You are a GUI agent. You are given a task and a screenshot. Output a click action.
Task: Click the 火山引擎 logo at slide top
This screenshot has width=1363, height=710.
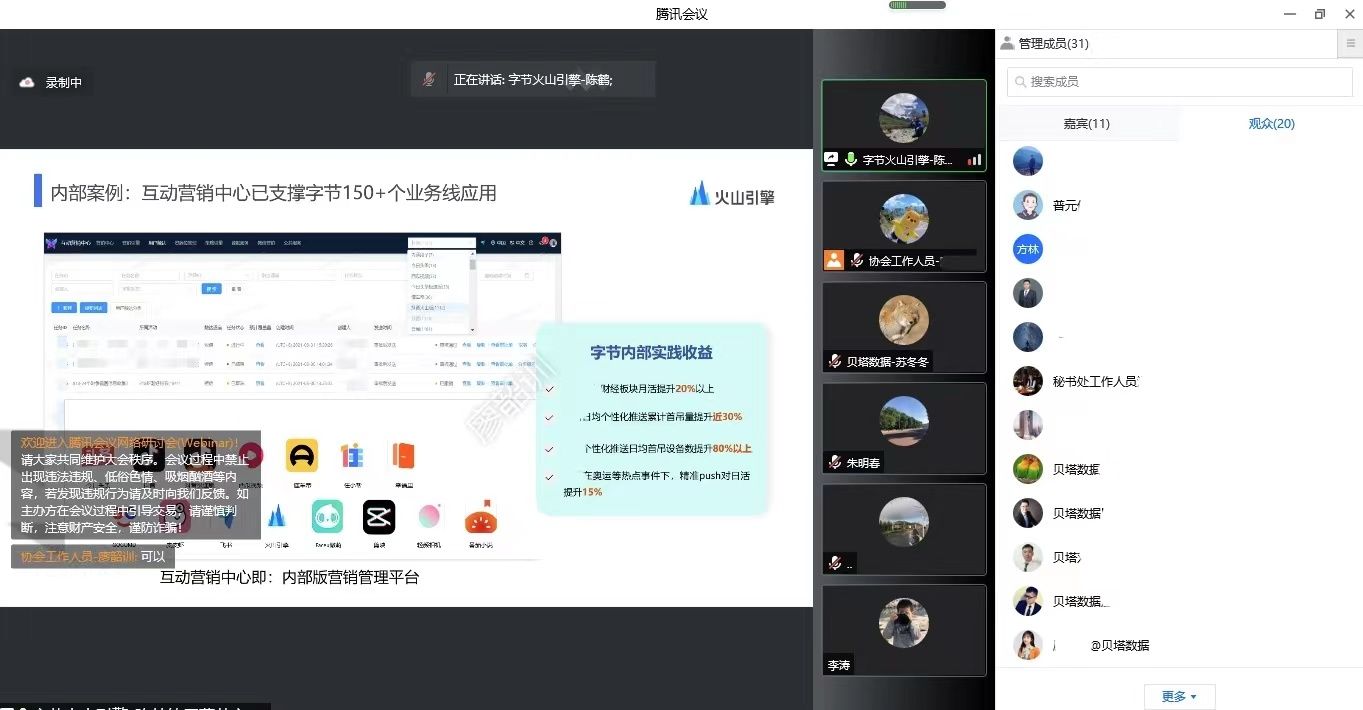732,195
